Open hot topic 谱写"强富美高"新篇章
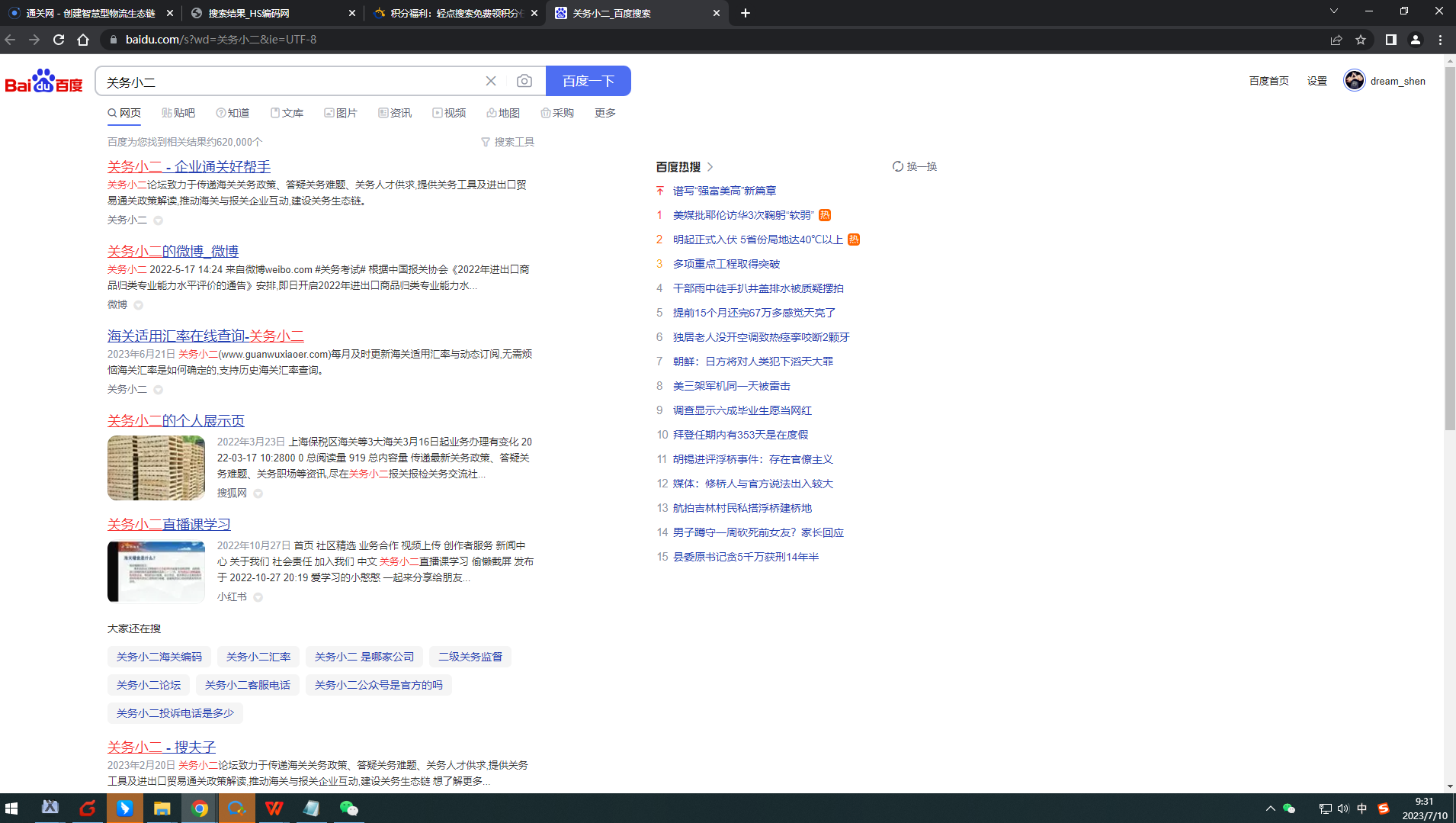Image resolution: width=1456 pixels, height=823 pixels. (725, 191)
